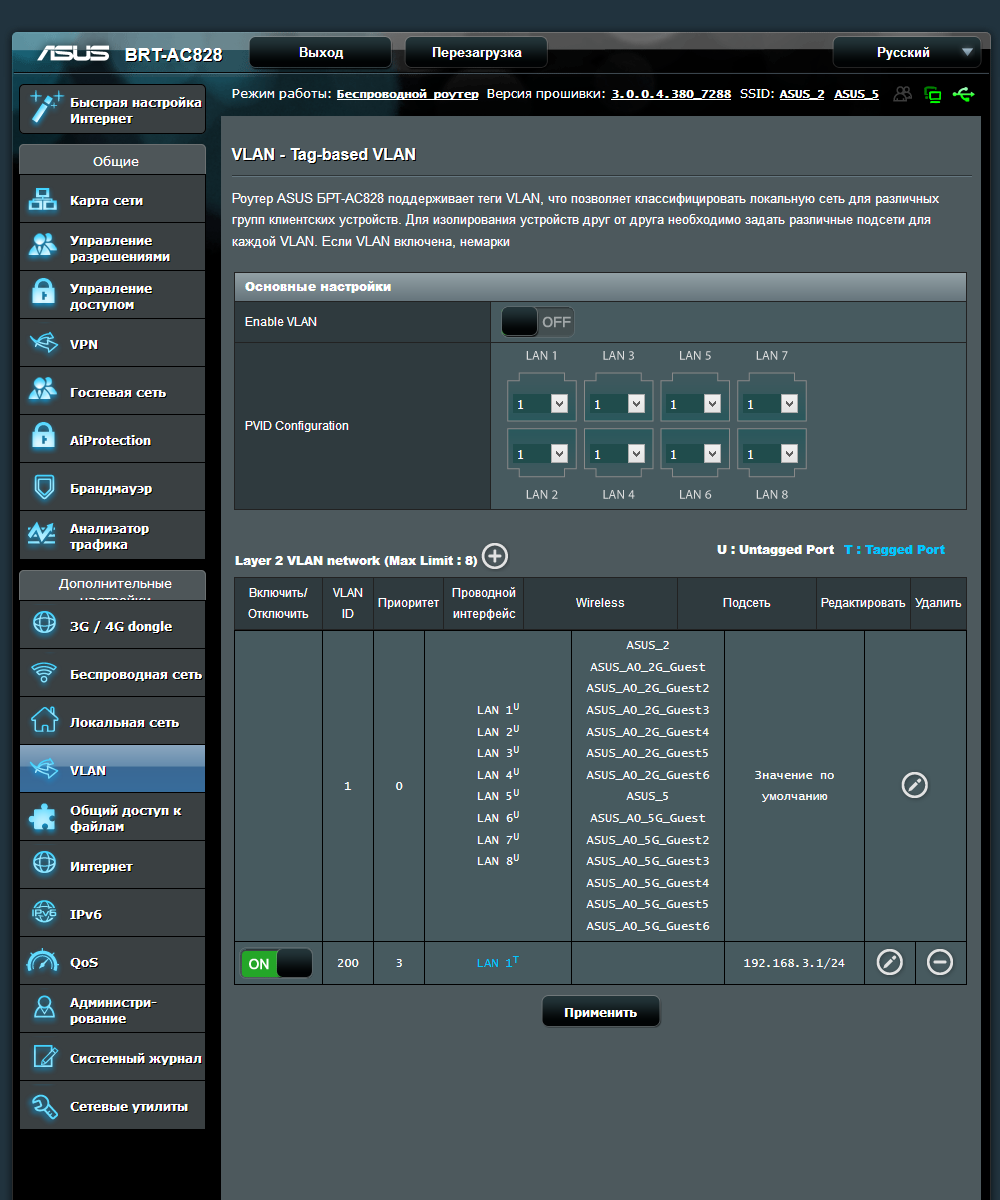The height and width of the screenshot is (1200, 1000).
Task: Click the Применить apply button
Action: tap(601, 1011)
